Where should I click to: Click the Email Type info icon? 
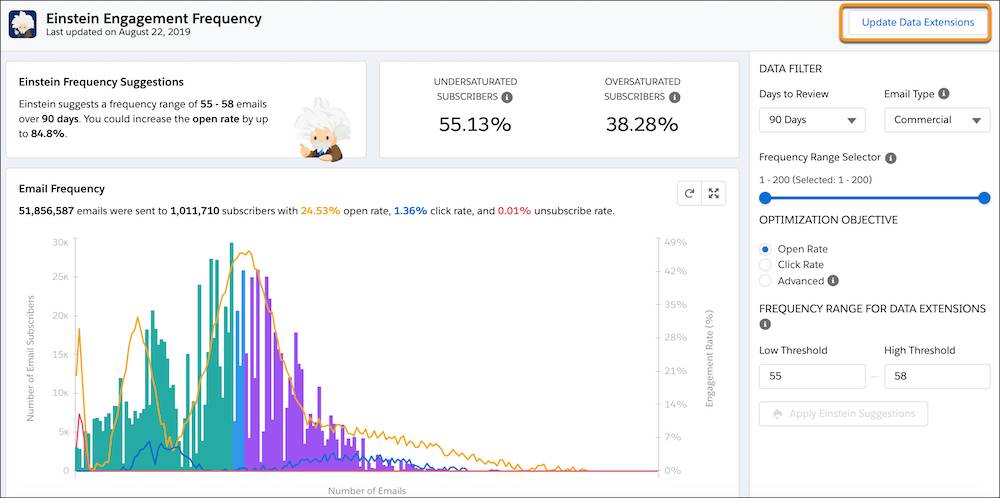pyautogui.click(x=944, y=94)
